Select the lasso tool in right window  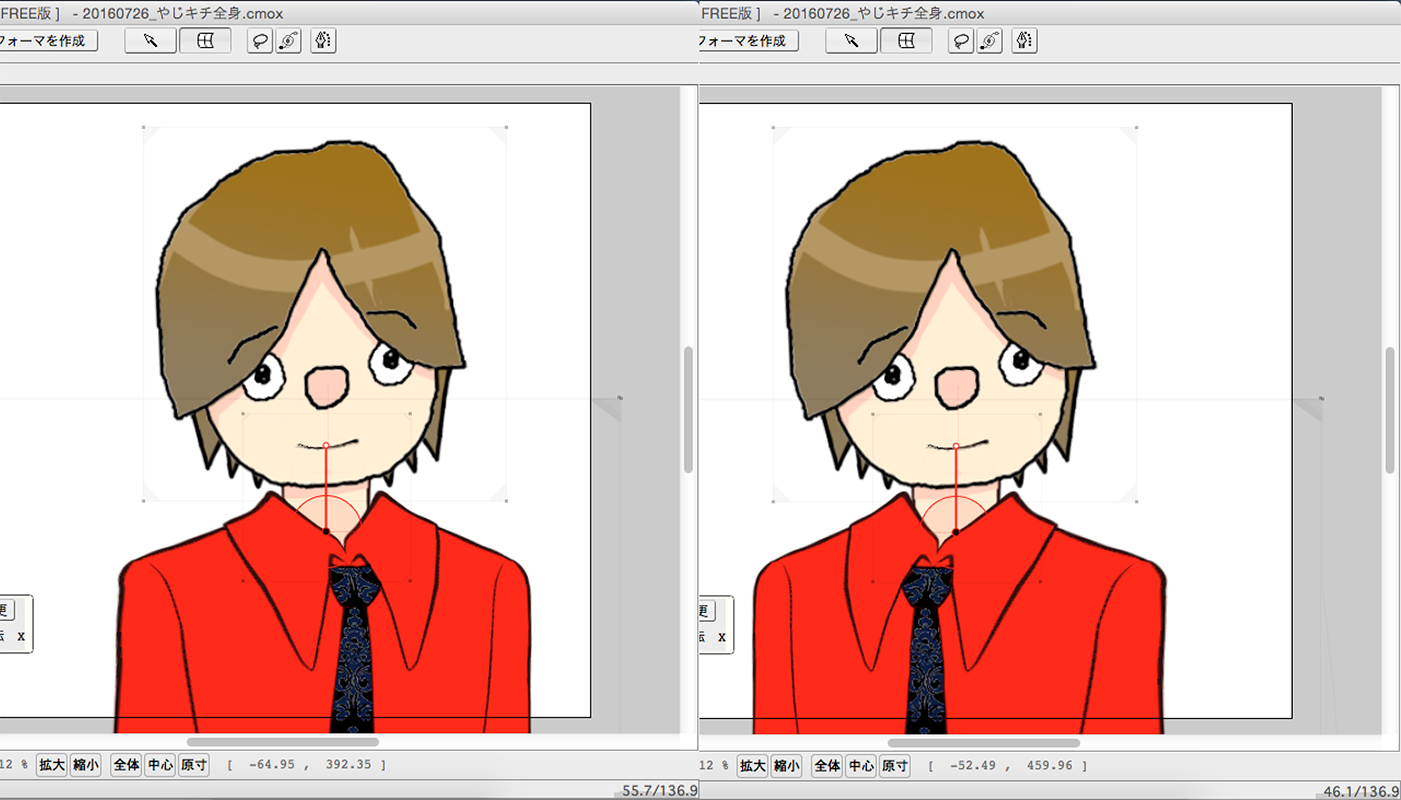coord(961,41)
